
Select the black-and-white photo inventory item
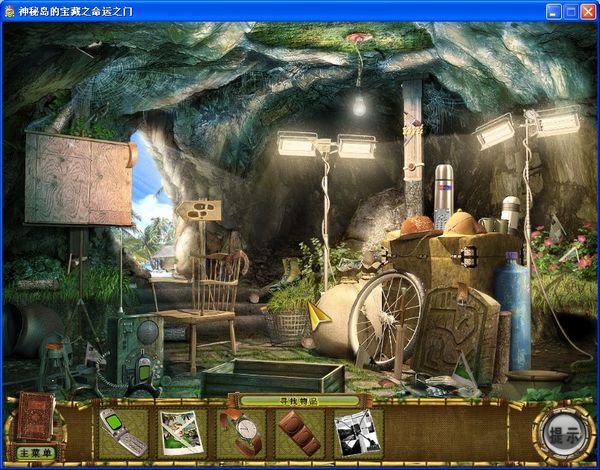[x=357, y=432]
